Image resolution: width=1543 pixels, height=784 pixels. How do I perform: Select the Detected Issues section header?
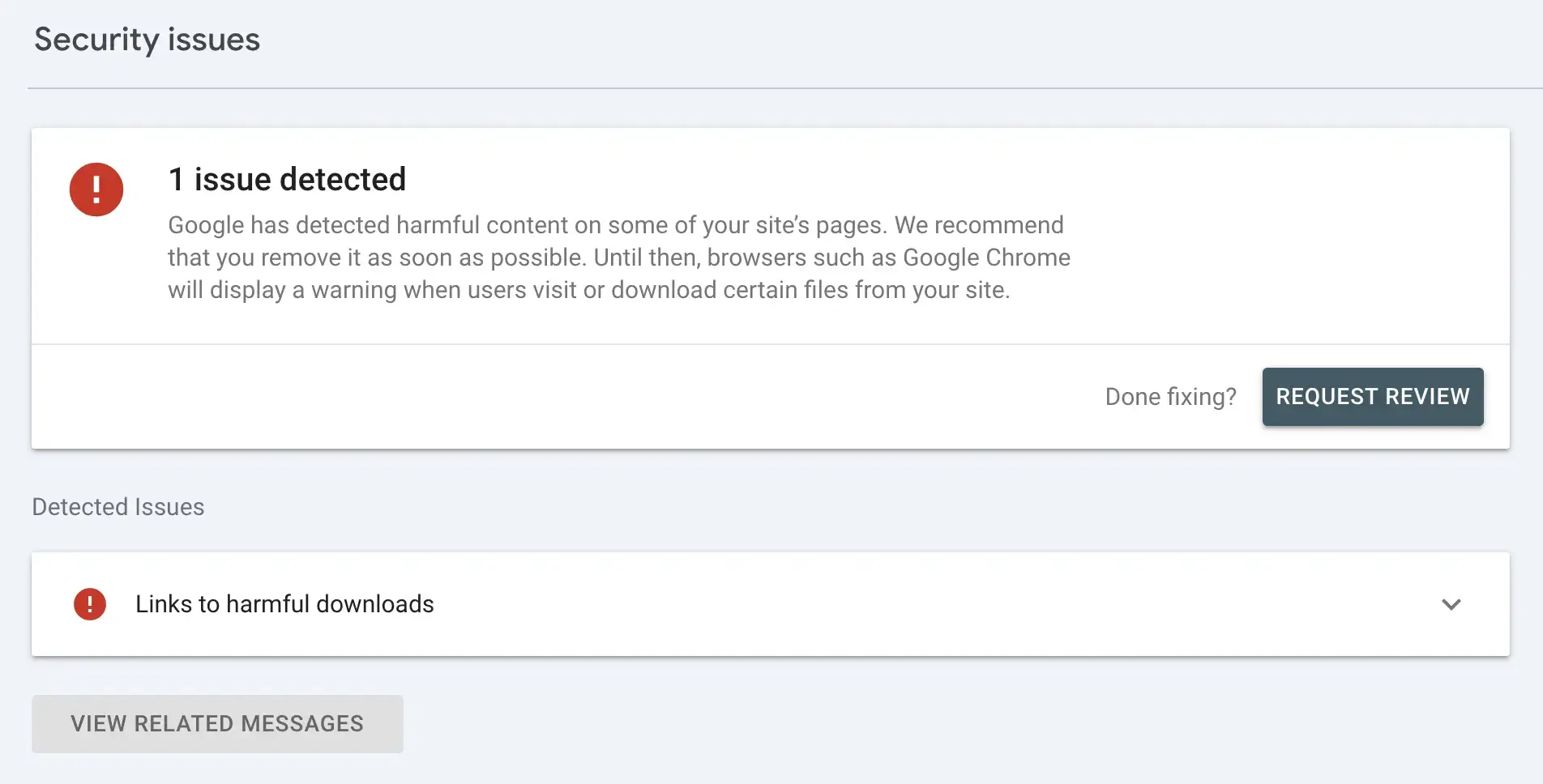coord(118,507)
